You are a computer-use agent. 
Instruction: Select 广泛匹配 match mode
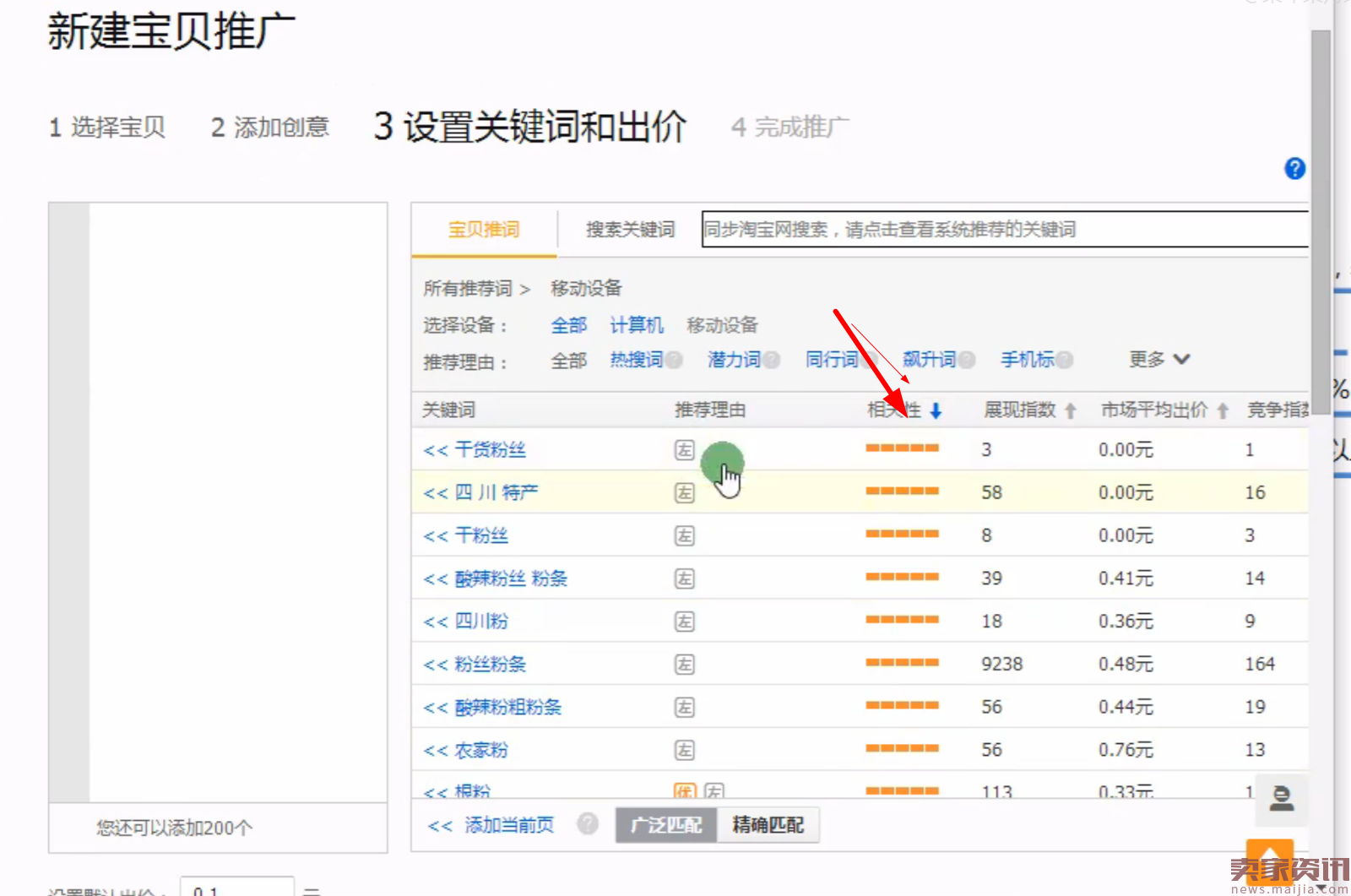[666, 825]
